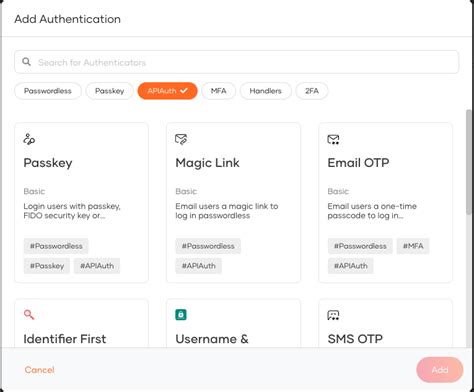The height and width of the screenshot is (392, 474).
Task: Select the SMS OTP authenticator title
Action: pos(355,339)
